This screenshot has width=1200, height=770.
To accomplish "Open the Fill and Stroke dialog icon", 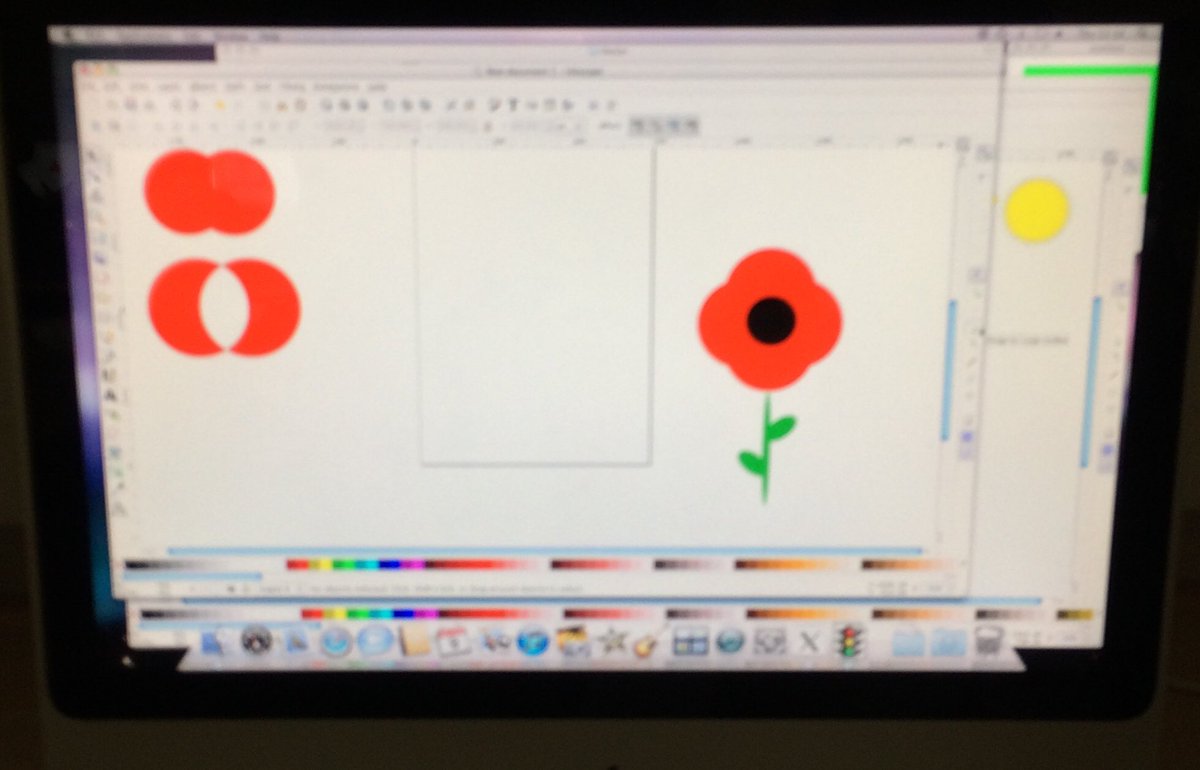I will (x=493, y=105).
